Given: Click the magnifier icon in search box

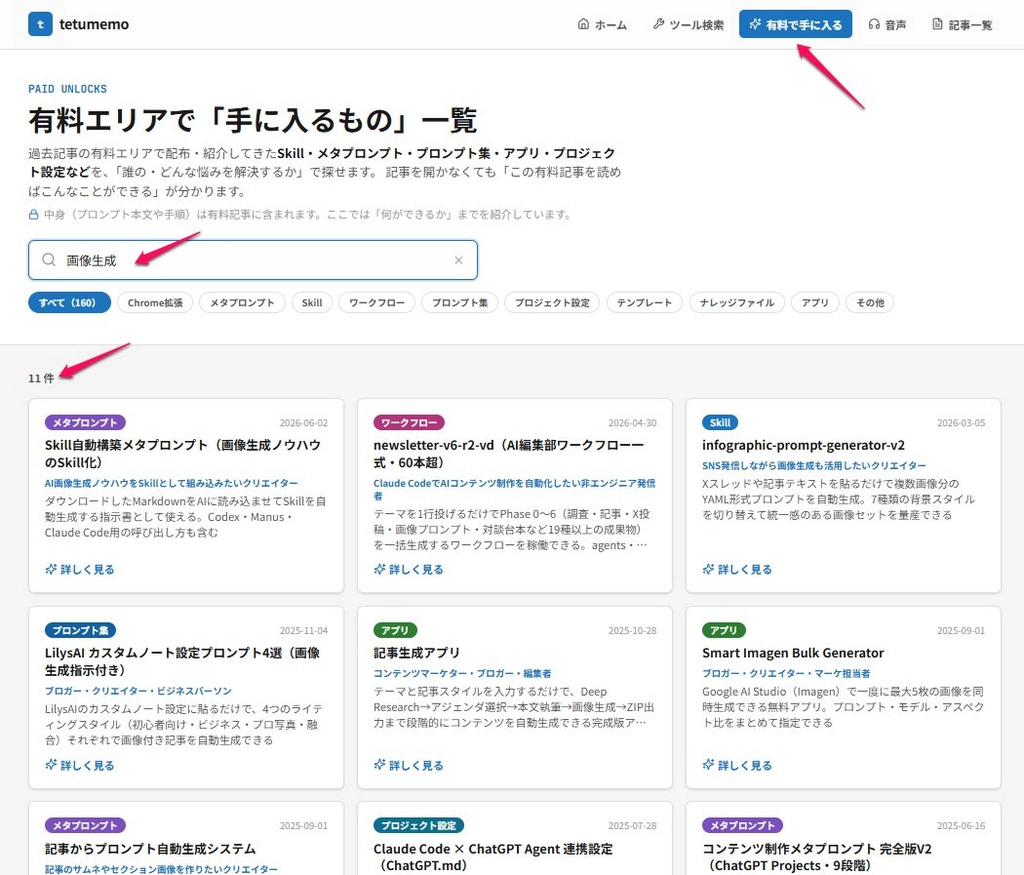Looking at the screenshot, I should (49, 260).
